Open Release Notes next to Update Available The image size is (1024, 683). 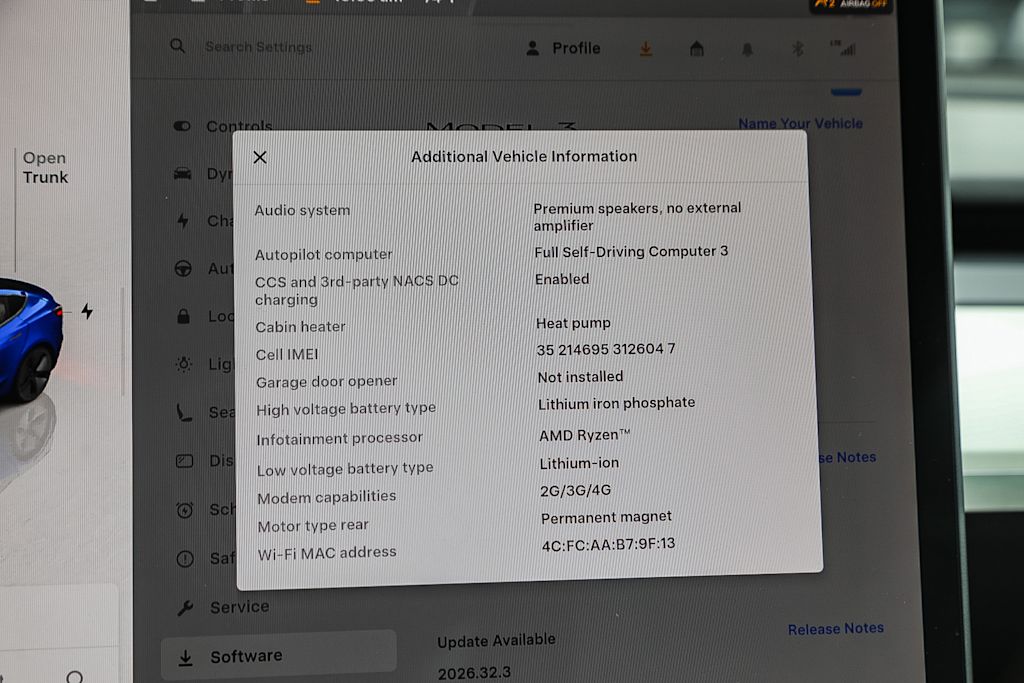[835, 629]
